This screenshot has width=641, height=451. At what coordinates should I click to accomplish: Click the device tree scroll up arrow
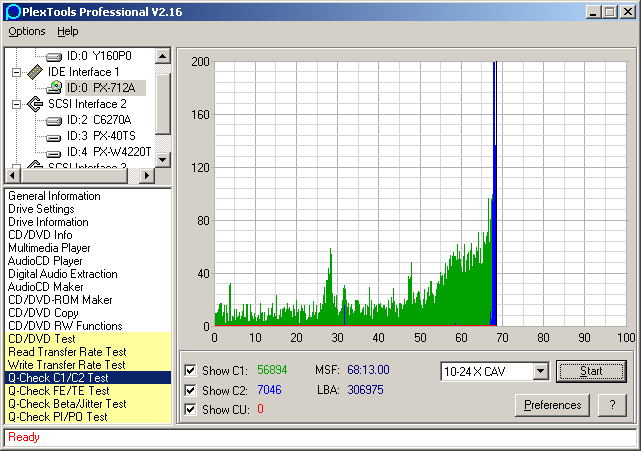(163, 56)
